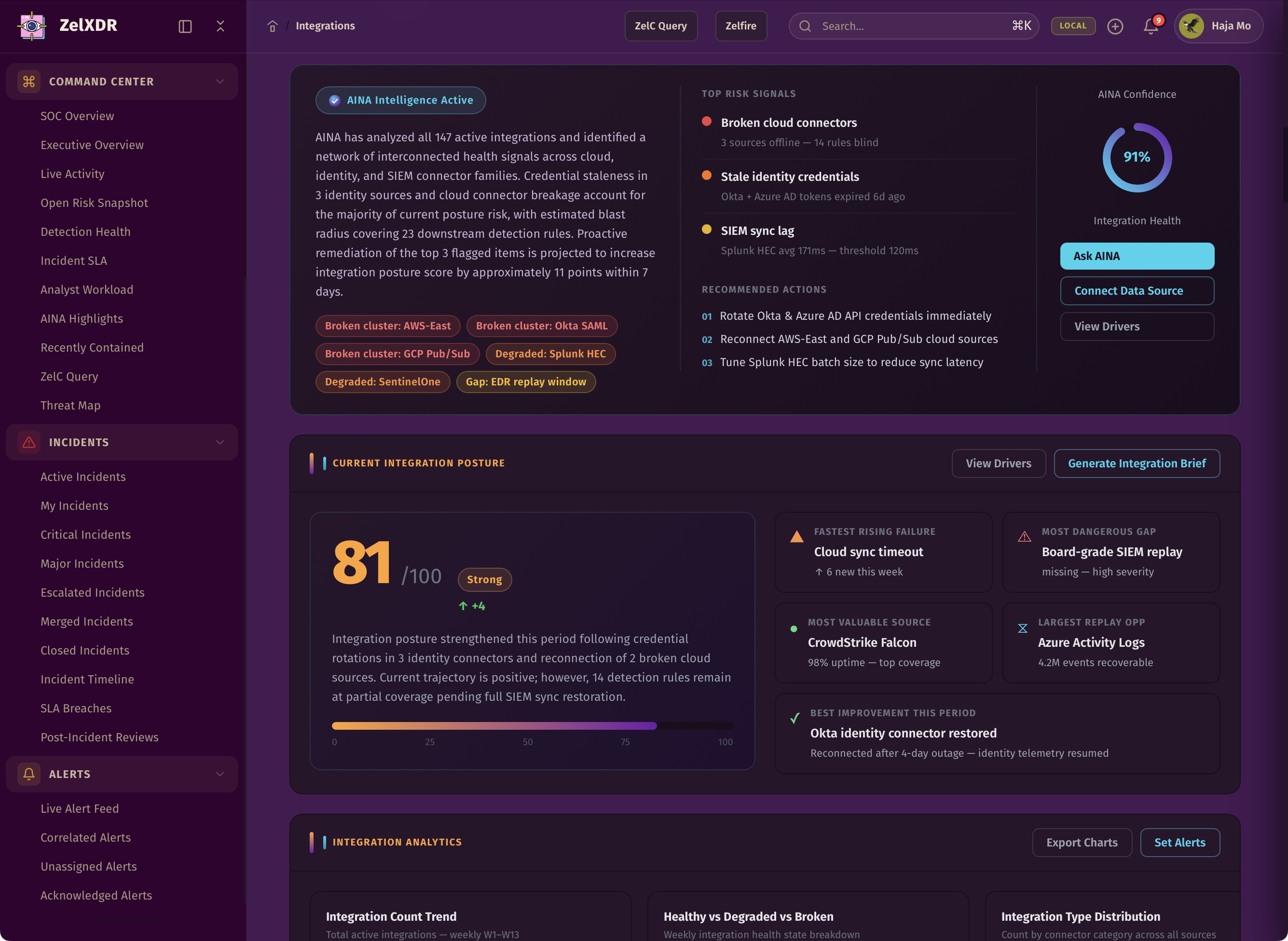Image resolution: width=1288 pixels, height=941 pixels.
Task: Open the notifications bell
Action: (1151, 26)
